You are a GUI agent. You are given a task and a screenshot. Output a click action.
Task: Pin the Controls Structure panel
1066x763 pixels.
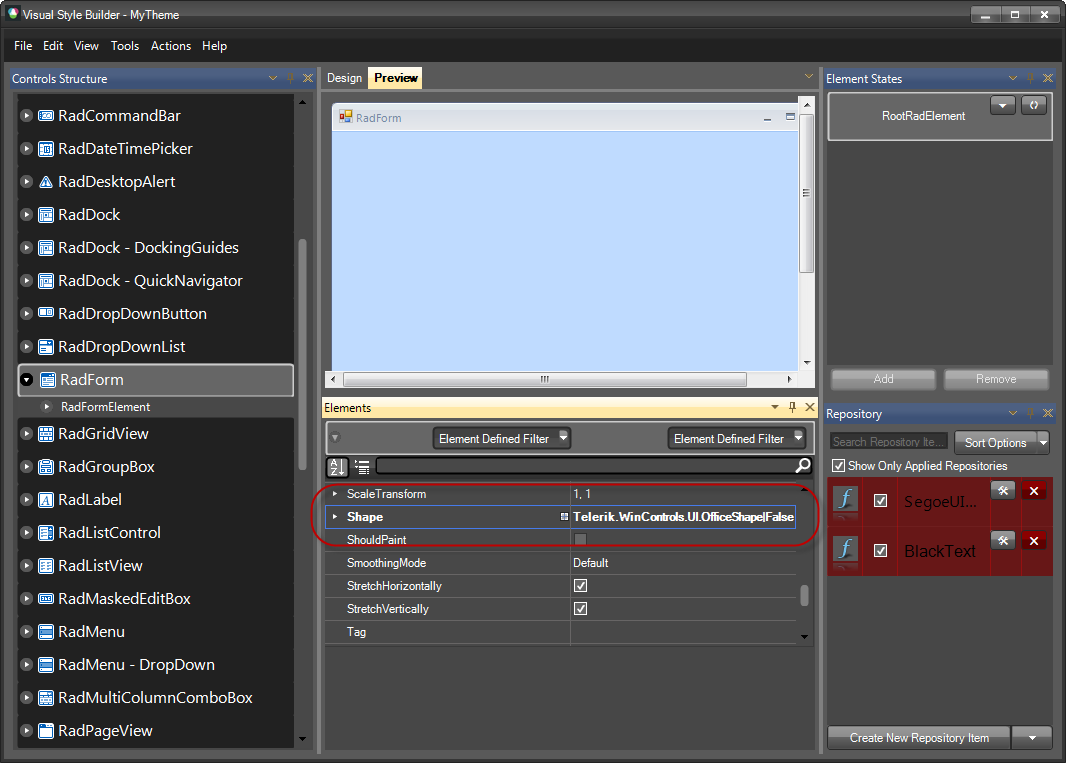coord(290,78)
